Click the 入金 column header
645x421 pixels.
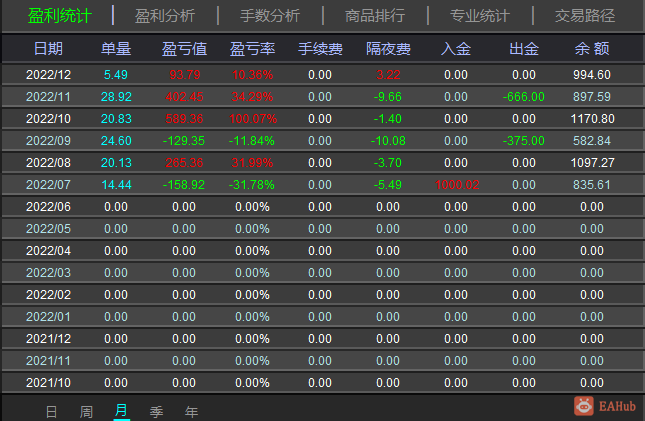(x=456, y=49)
